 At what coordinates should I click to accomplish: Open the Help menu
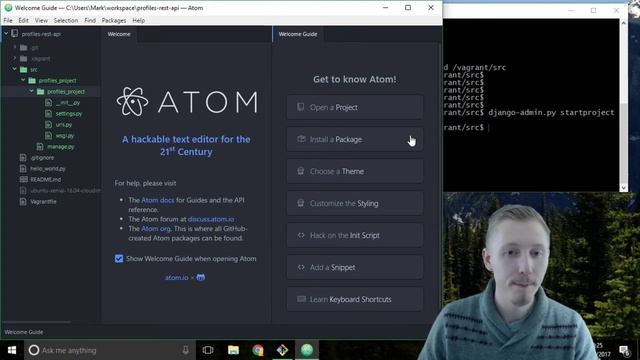(138, 20)
